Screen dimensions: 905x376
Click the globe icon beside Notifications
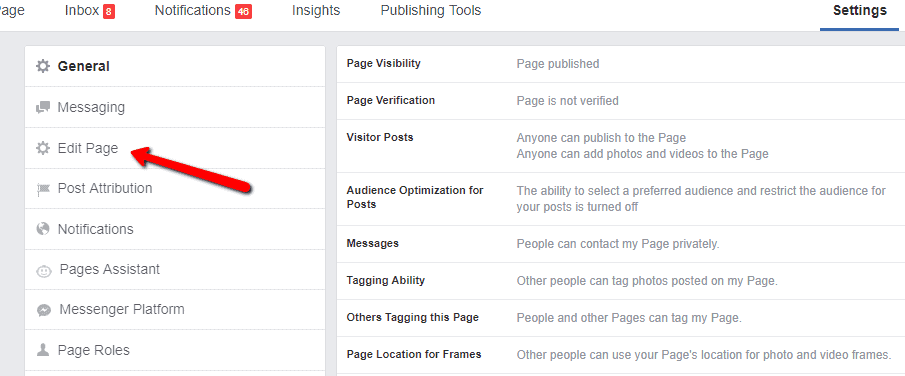43,229
